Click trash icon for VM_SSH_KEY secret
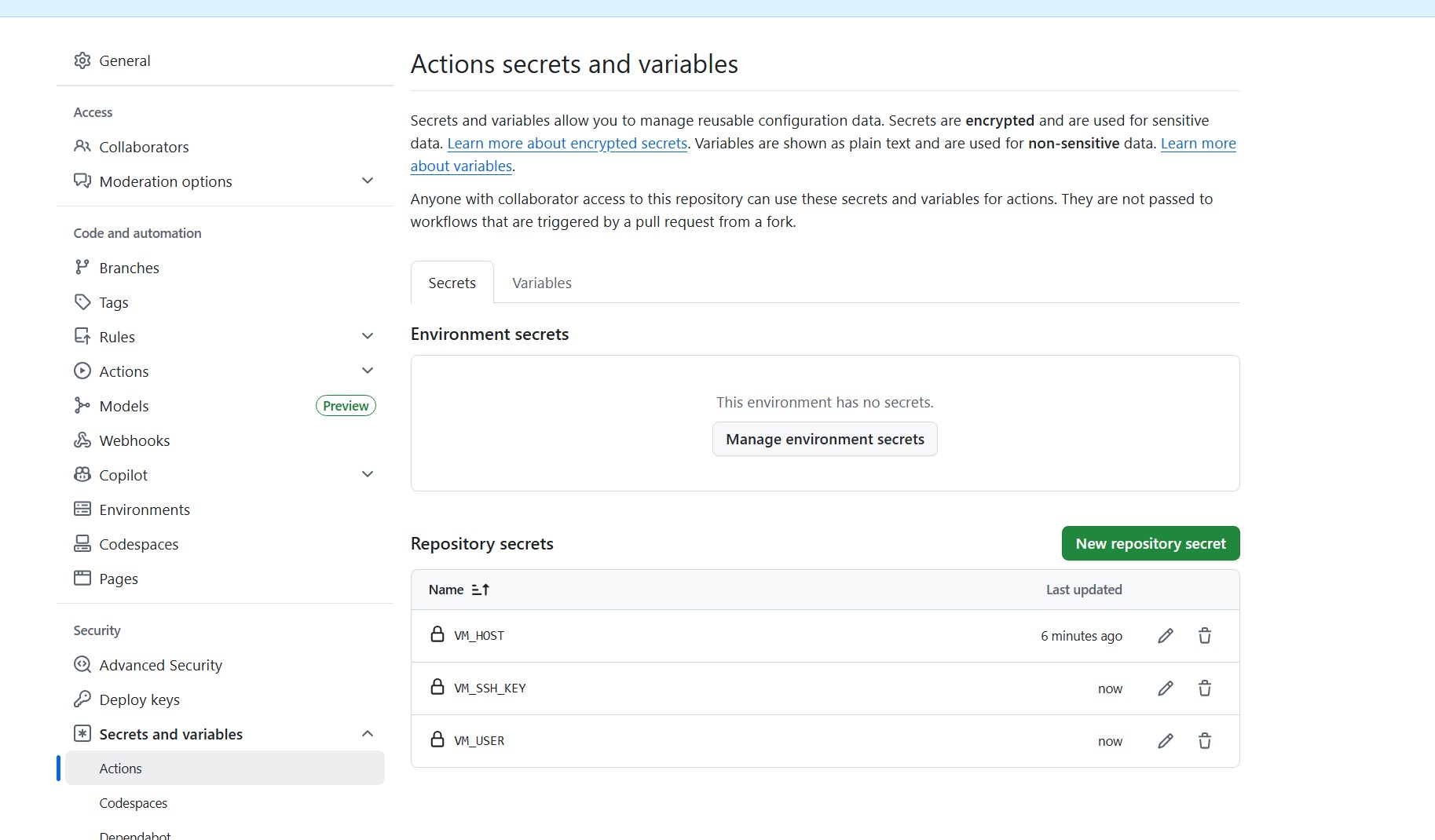The width and height of the screenshot is (1435, 840). pyautogui.click(x=1205, y=688)
